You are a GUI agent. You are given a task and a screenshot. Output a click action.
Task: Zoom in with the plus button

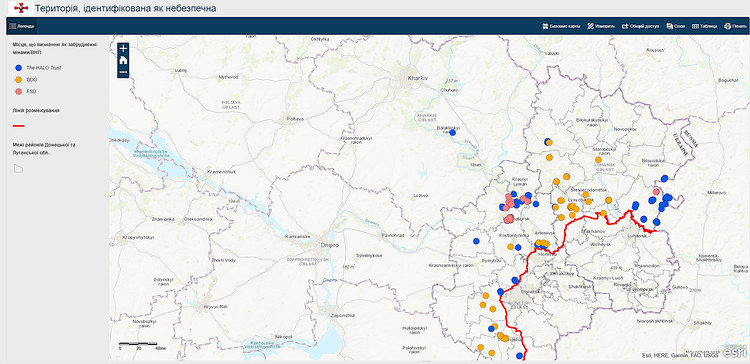point(123,48)
